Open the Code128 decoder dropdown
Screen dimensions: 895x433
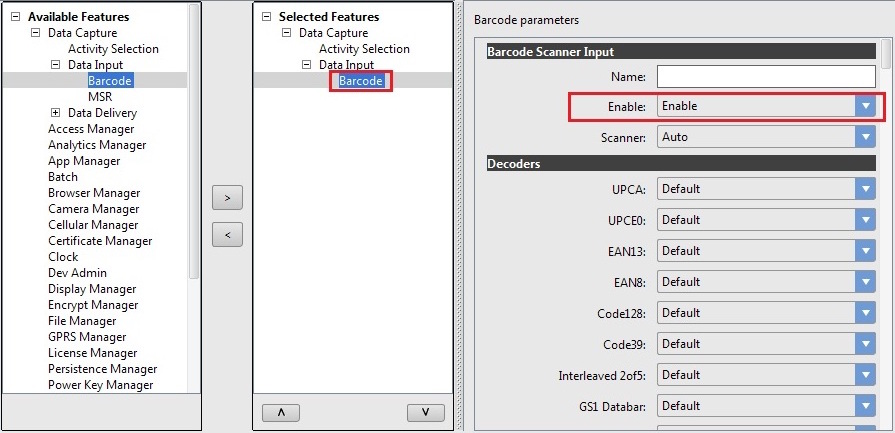tap(865, 313)
